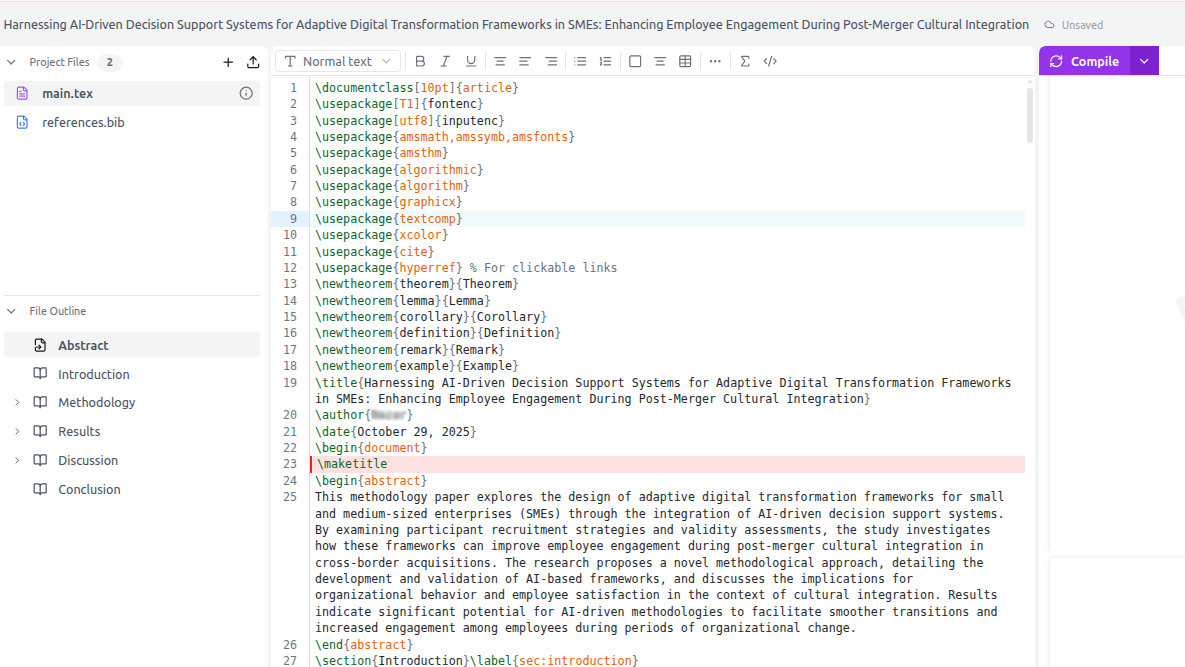Viewport: 1185px width, 667px height.
Task: Show info for main.tex
Action: (x=246, y=93)
